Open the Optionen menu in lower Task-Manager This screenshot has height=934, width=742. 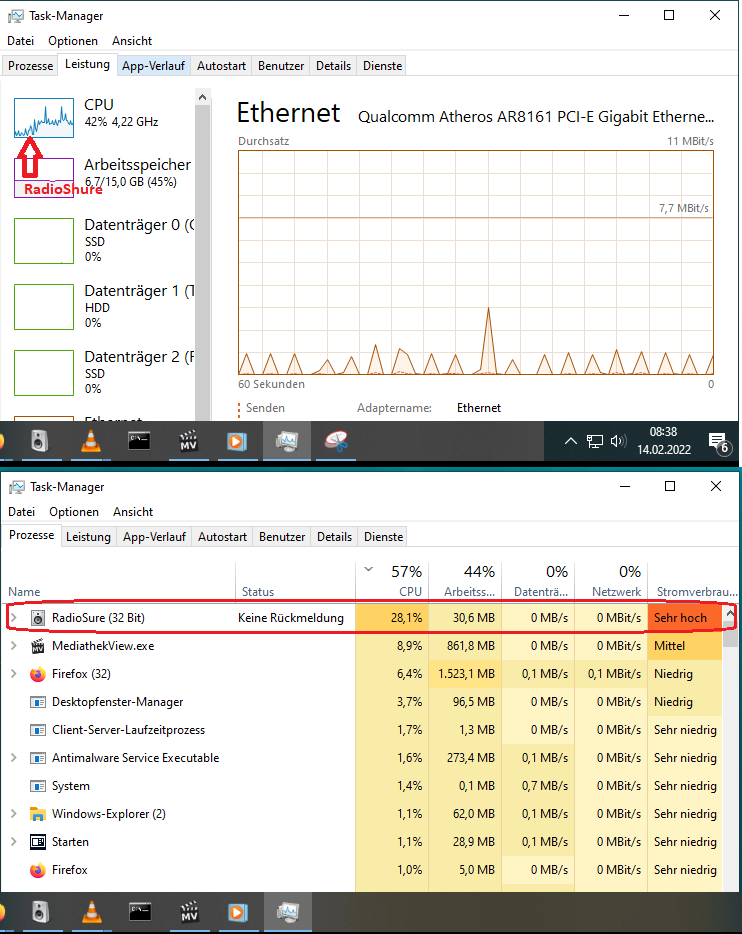tap(74, 512)
